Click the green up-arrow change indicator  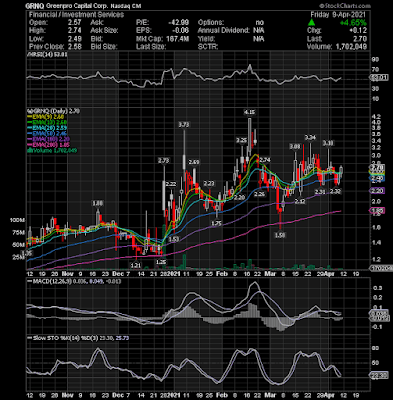point(311,23)
